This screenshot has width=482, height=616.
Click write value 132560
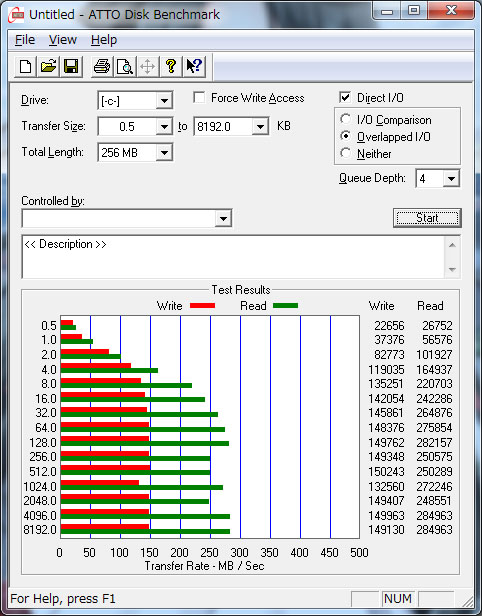pos(386,487)
